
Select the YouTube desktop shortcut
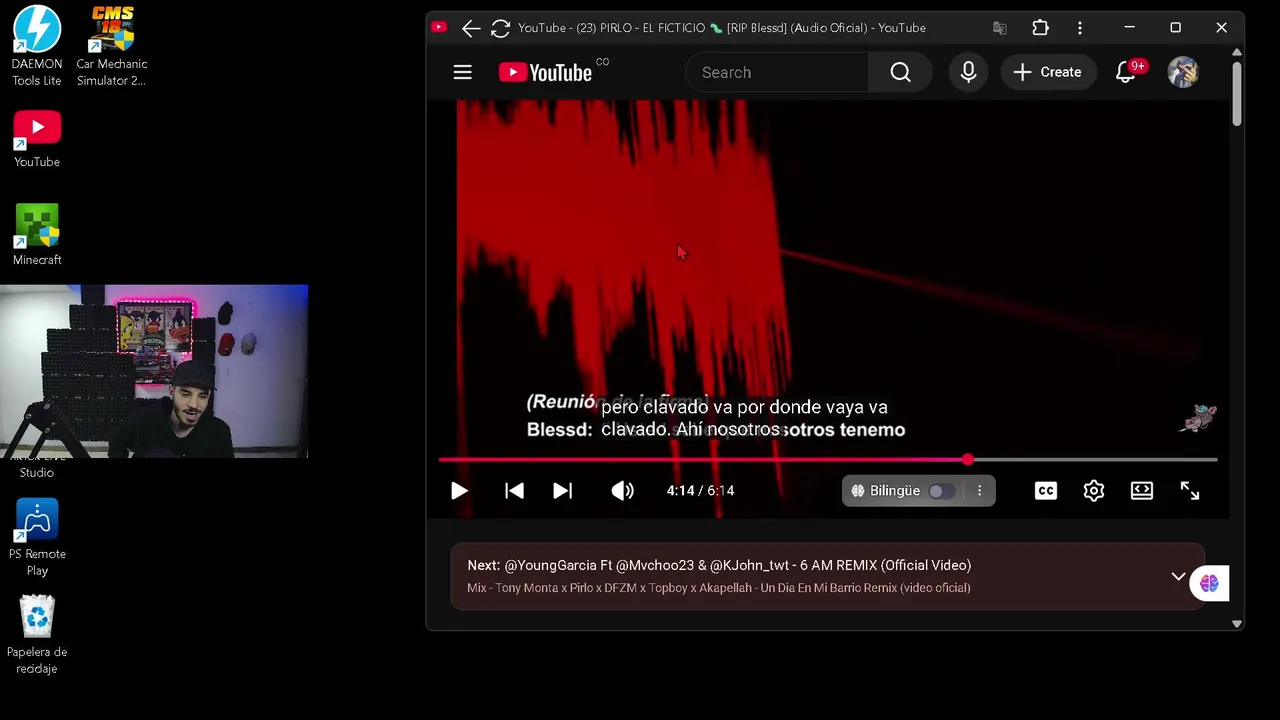(x=37, y=138)
